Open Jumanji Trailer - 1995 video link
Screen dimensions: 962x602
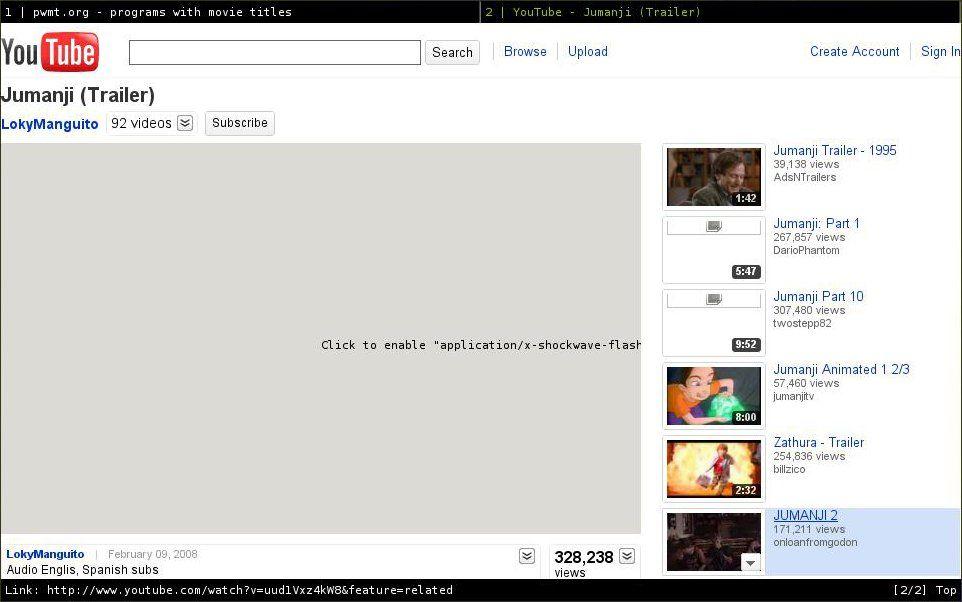(834, 150)
